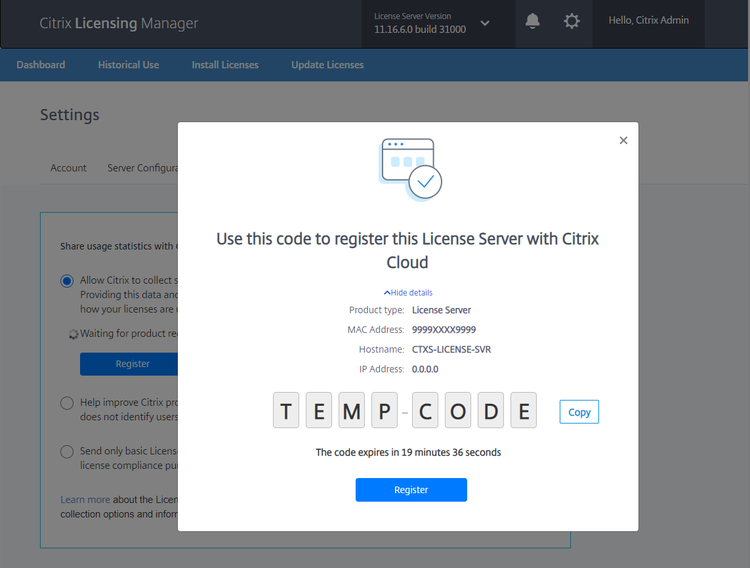
Task: Click the Settings page heading
Action: point(70,115)
